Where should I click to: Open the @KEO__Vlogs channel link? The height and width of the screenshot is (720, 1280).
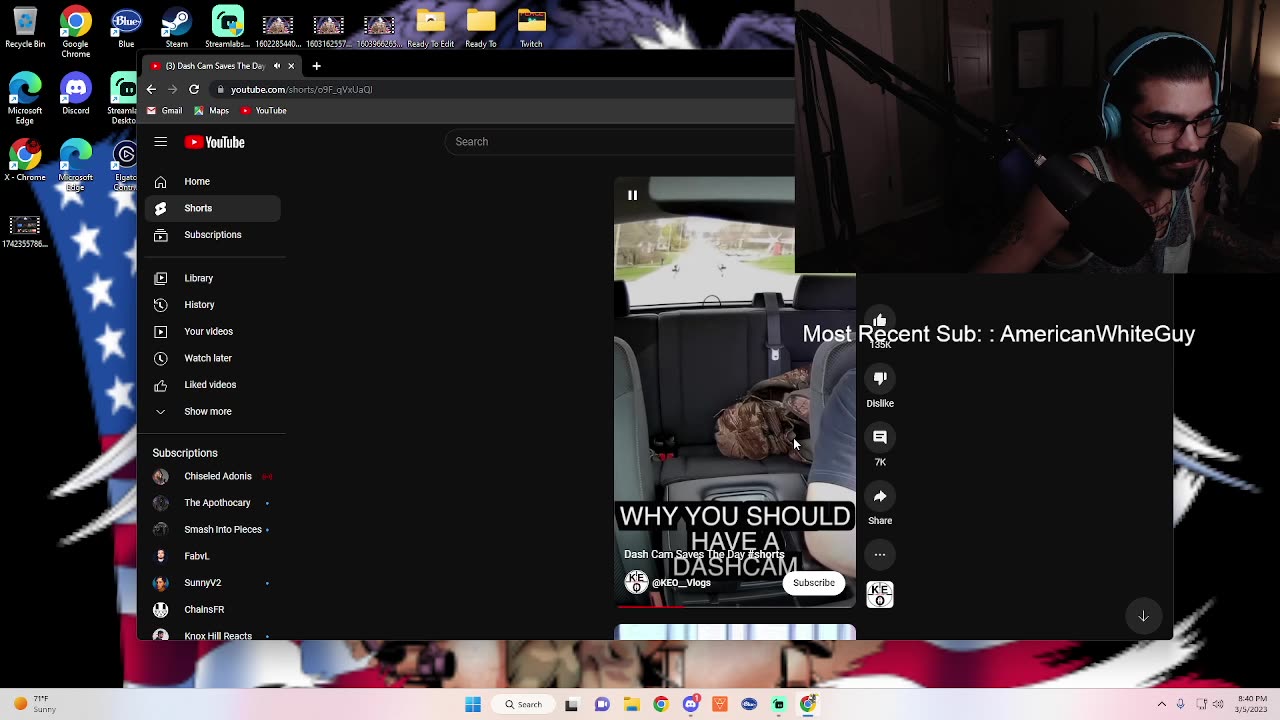point(681,583)
